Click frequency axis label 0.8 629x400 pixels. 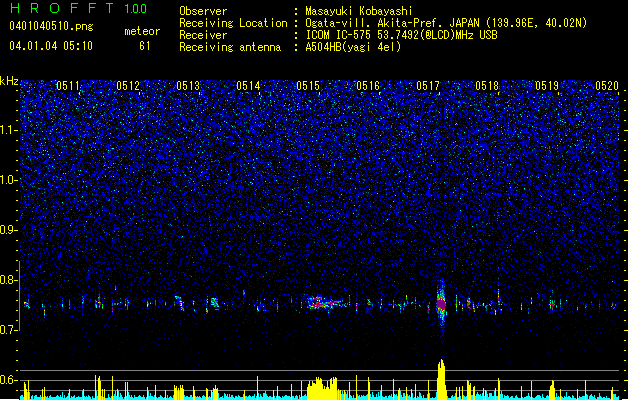[9, 280]
